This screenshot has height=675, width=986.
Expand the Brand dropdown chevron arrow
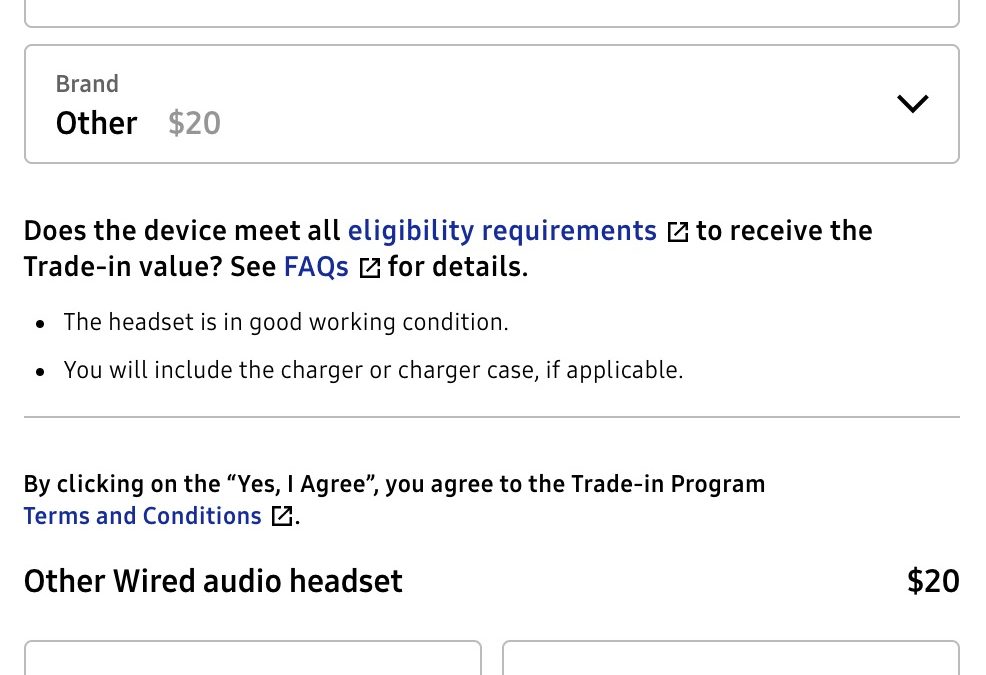(x=913, y=104)
